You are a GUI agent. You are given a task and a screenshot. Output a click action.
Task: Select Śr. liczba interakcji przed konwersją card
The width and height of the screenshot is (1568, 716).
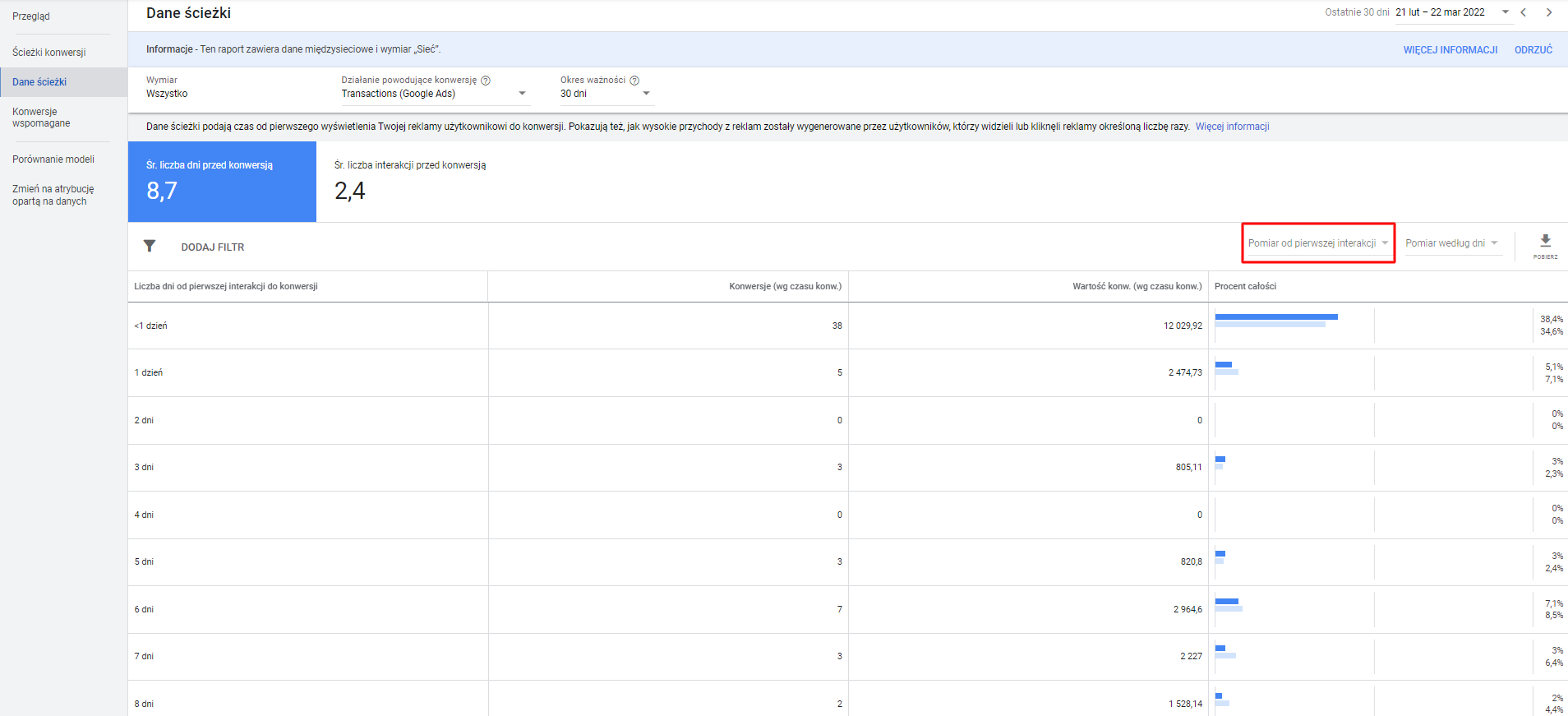410,181
